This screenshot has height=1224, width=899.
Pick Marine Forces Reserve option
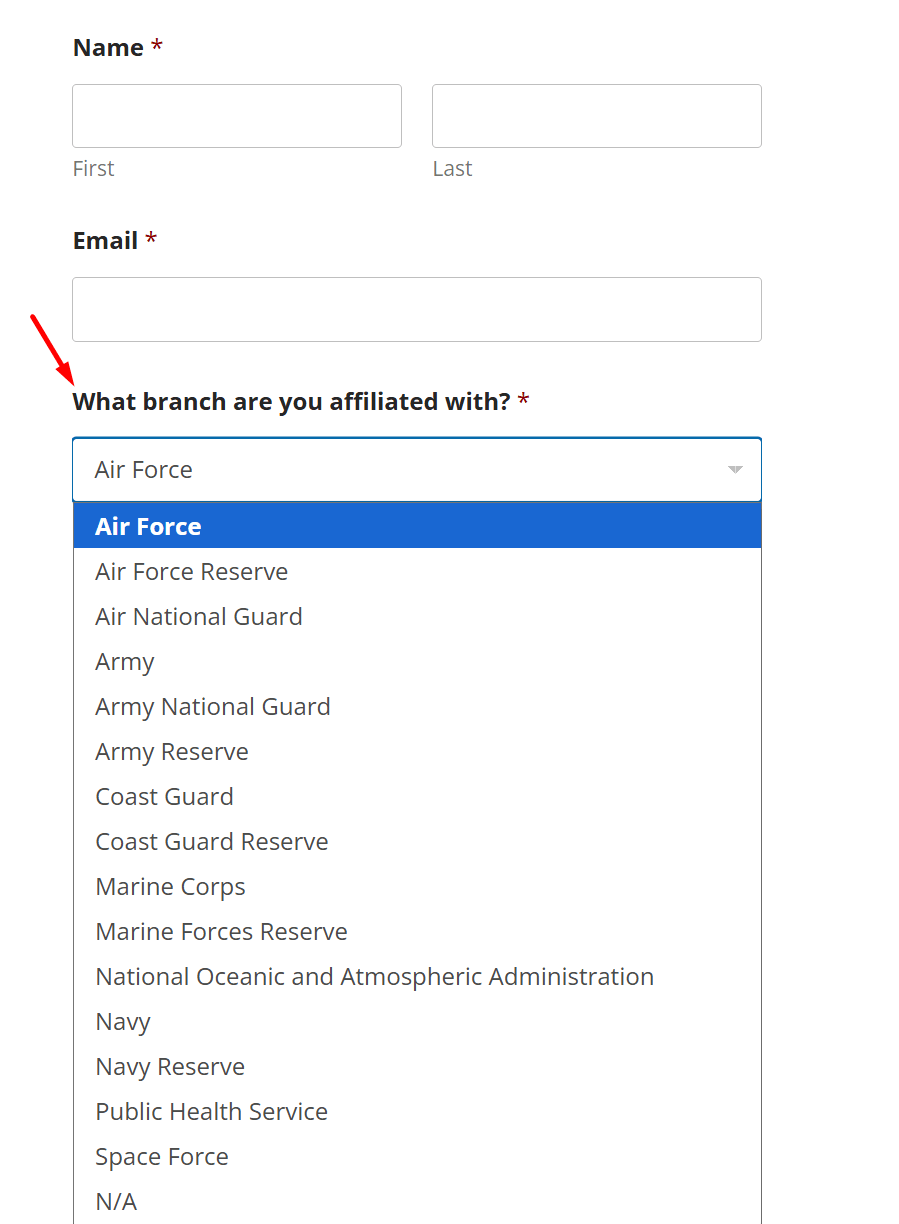[221, 931]
